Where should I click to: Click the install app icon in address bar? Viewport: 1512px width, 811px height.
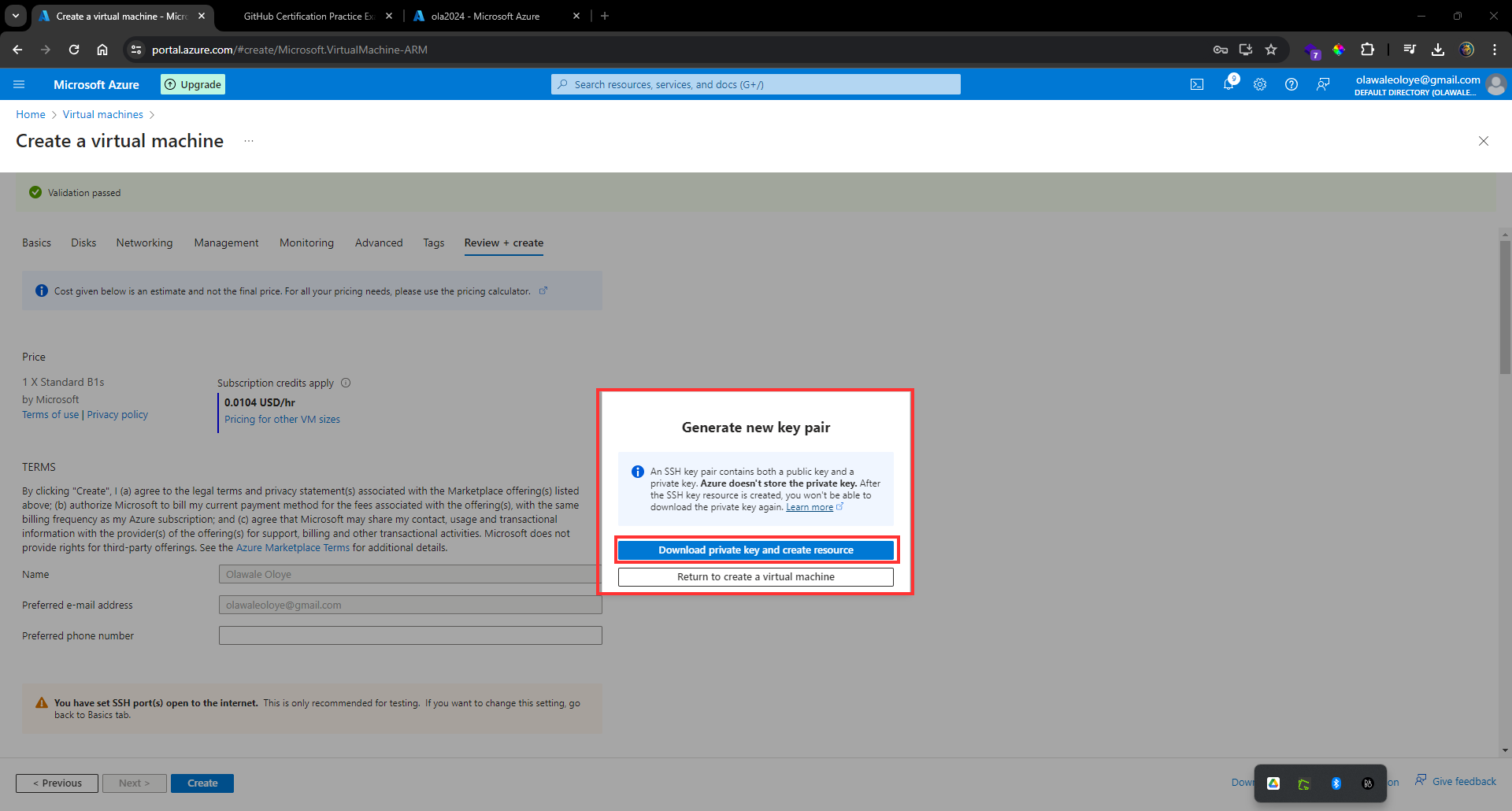pos(1246,50)
